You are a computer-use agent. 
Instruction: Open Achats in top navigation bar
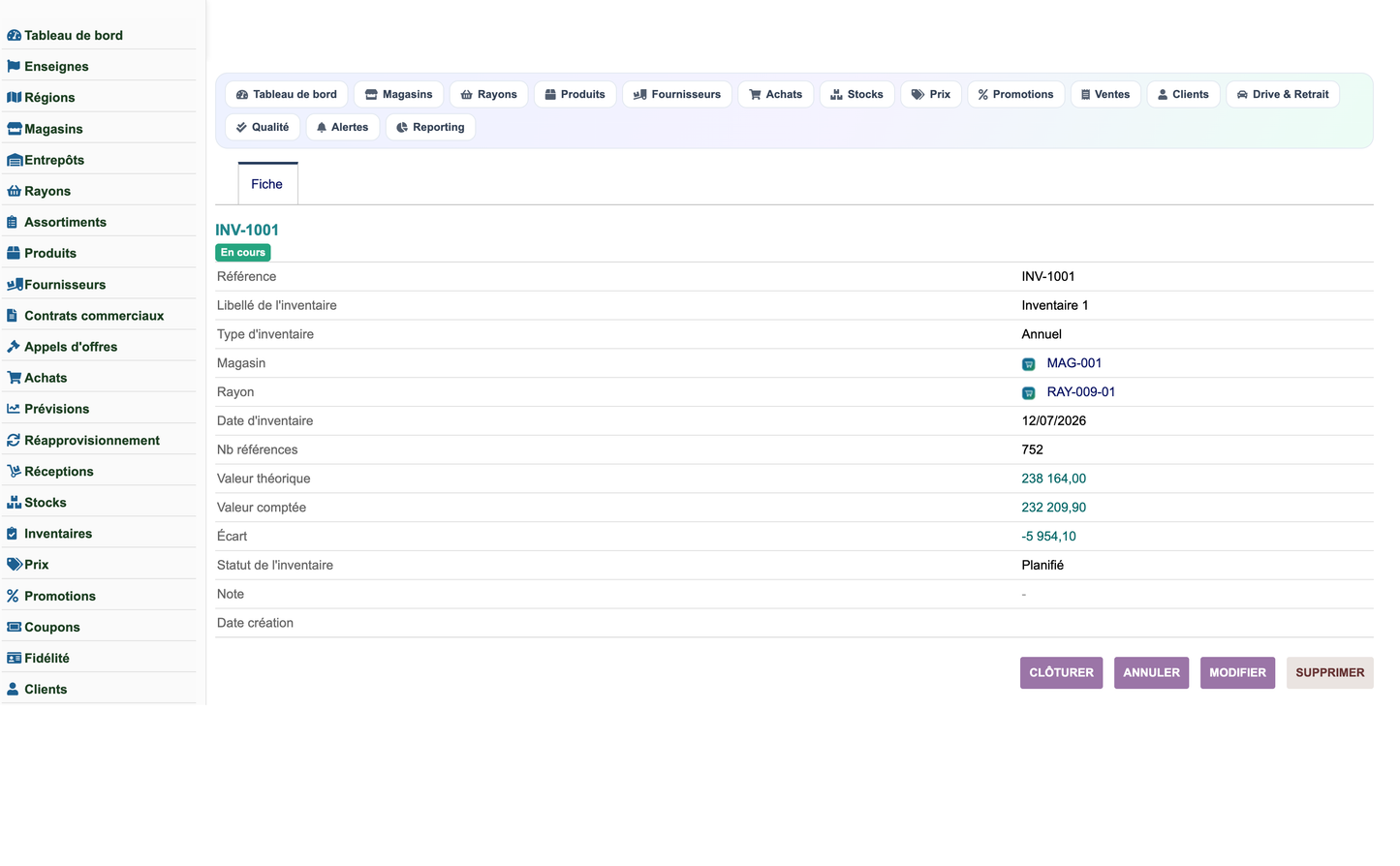[x=776, y=94]
